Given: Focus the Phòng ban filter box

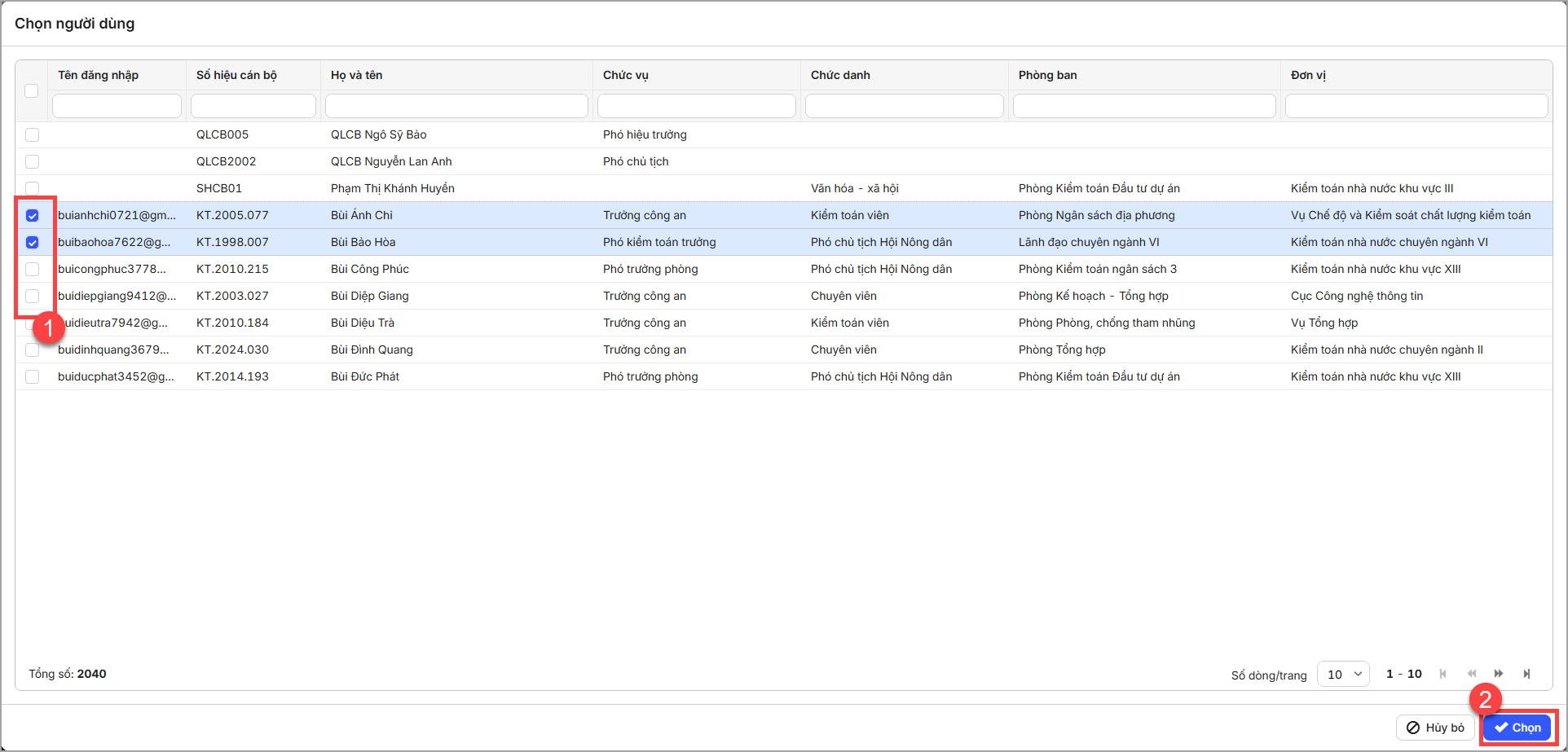Looking at the screenshot, I should (x=1143, y=106).
